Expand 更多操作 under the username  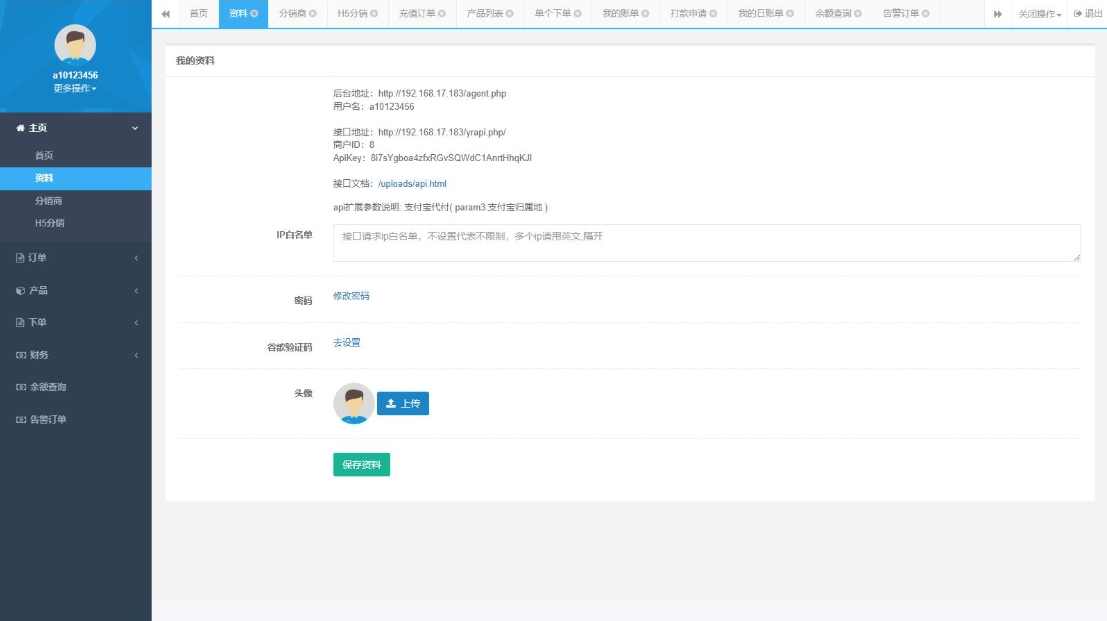[x=75, y=88]
